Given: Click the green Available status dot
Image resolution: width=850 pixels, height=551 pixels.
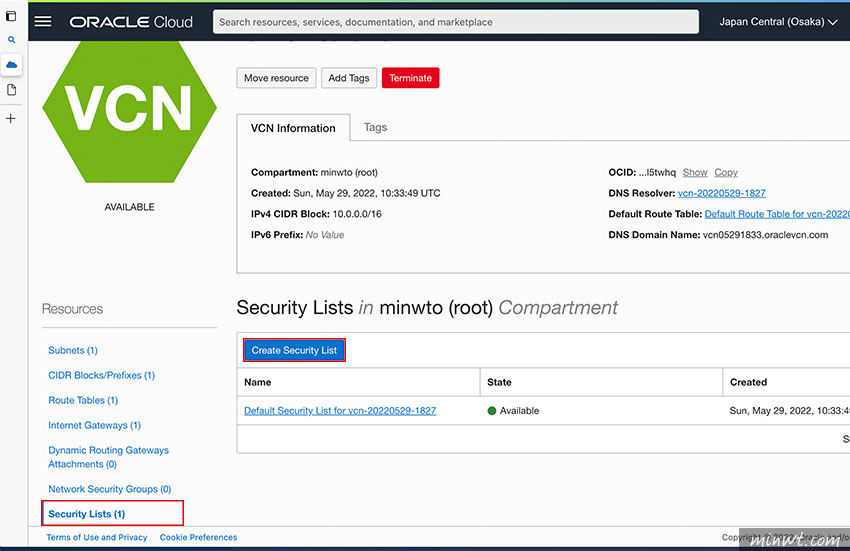Looking at the screenshot, I should 492,411.
